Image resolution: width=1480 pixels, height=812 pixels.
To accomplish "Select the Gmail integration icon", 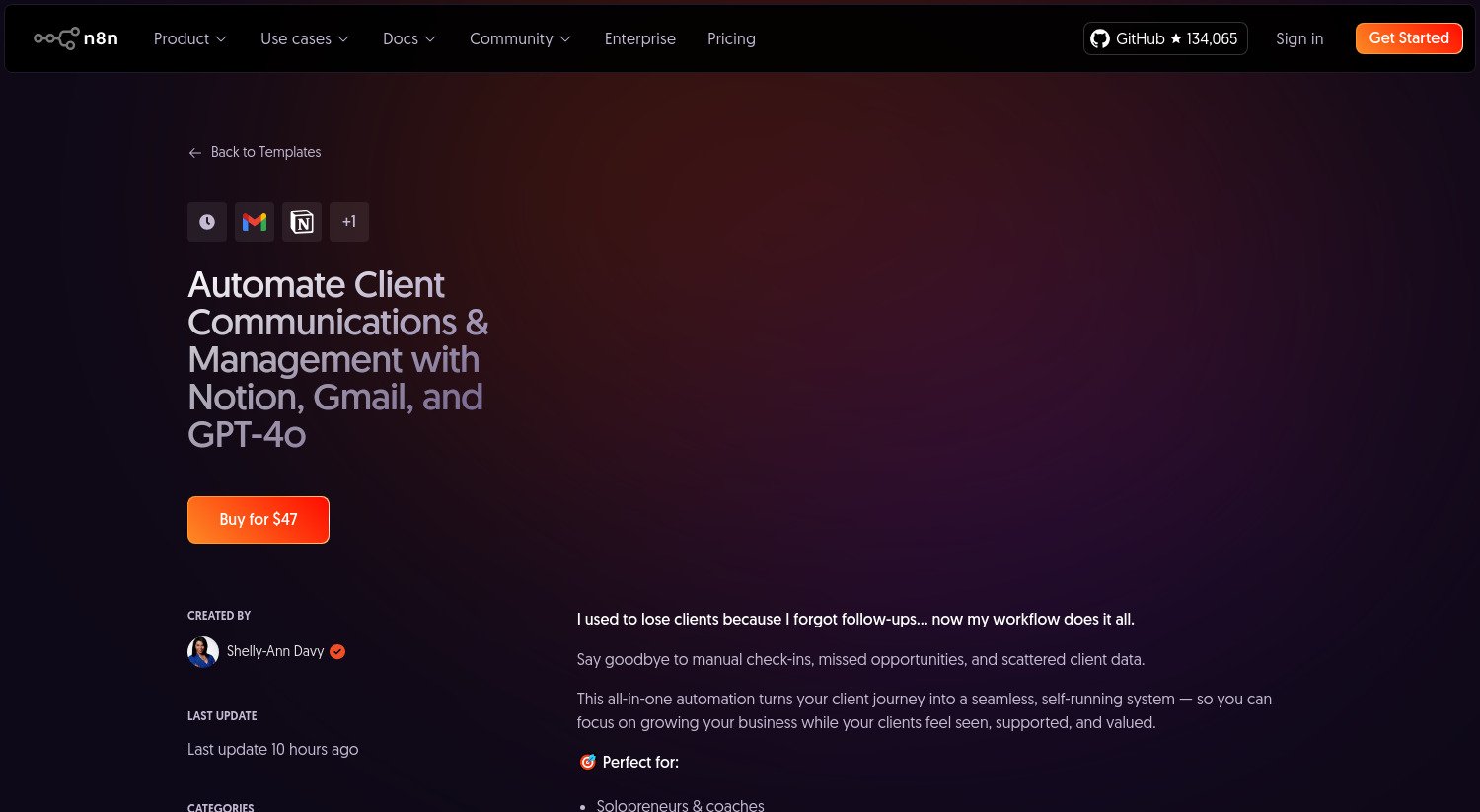I will 254,221.
